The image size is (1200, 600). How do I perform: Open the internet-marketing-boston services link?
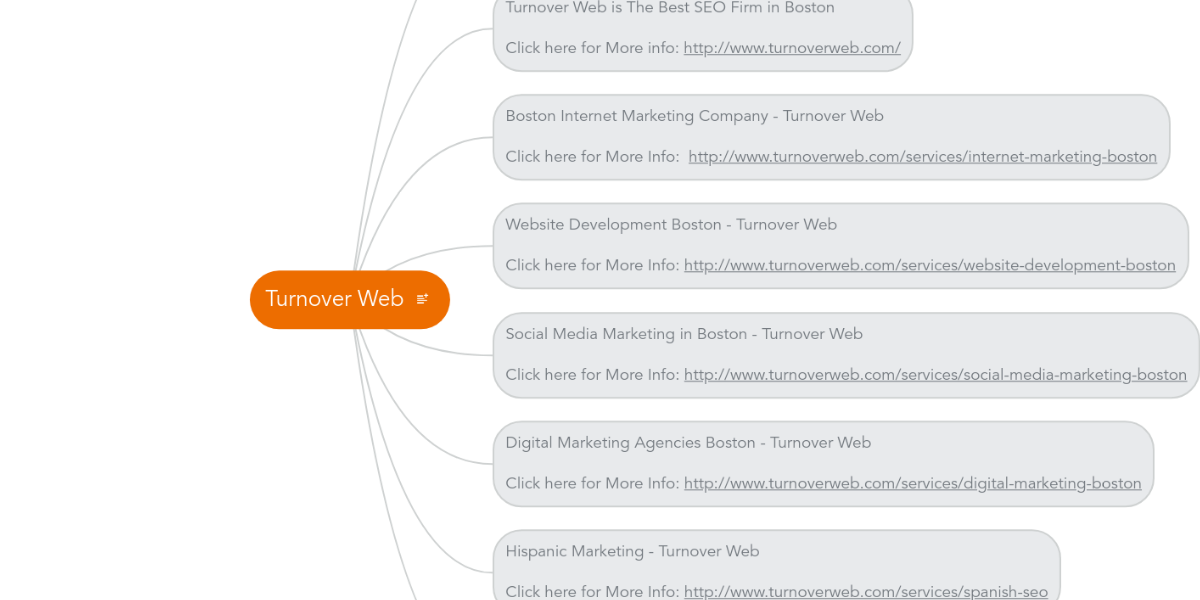(922, 157)
